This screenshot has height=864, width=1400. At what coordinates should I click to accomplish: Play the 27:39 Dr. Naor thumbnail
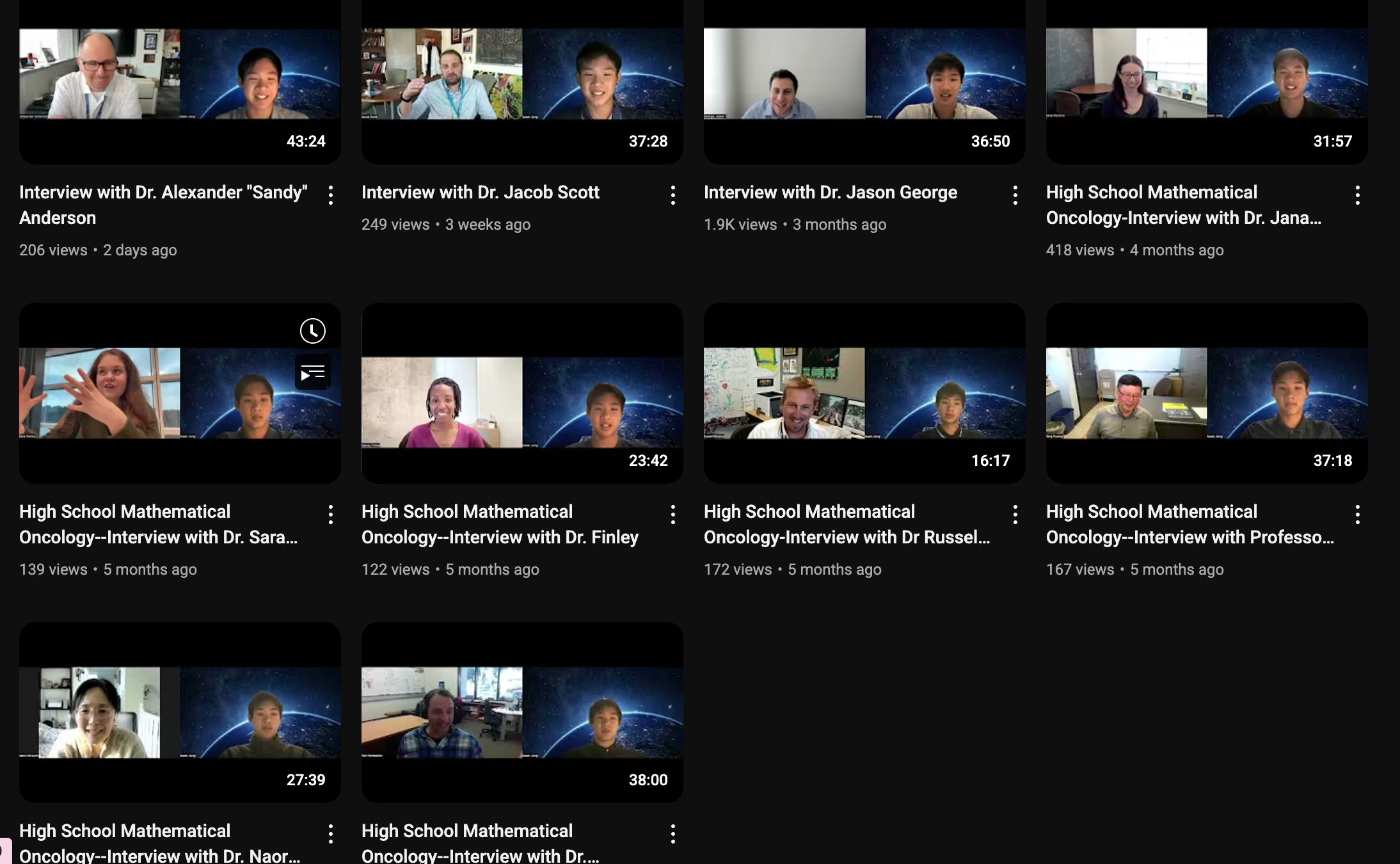point(180,712)
